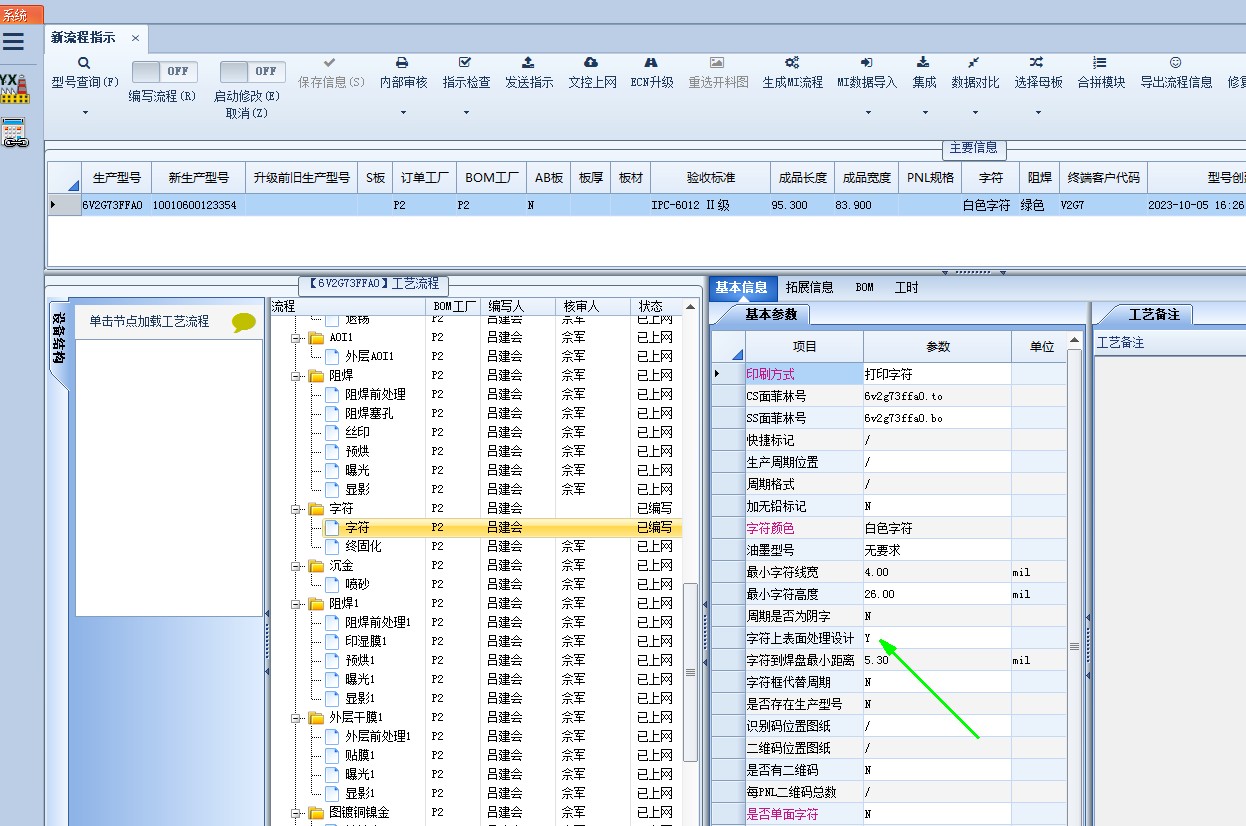1246x826 pixels.
Task: Click the 参数 column header
Action: (937, 347)
